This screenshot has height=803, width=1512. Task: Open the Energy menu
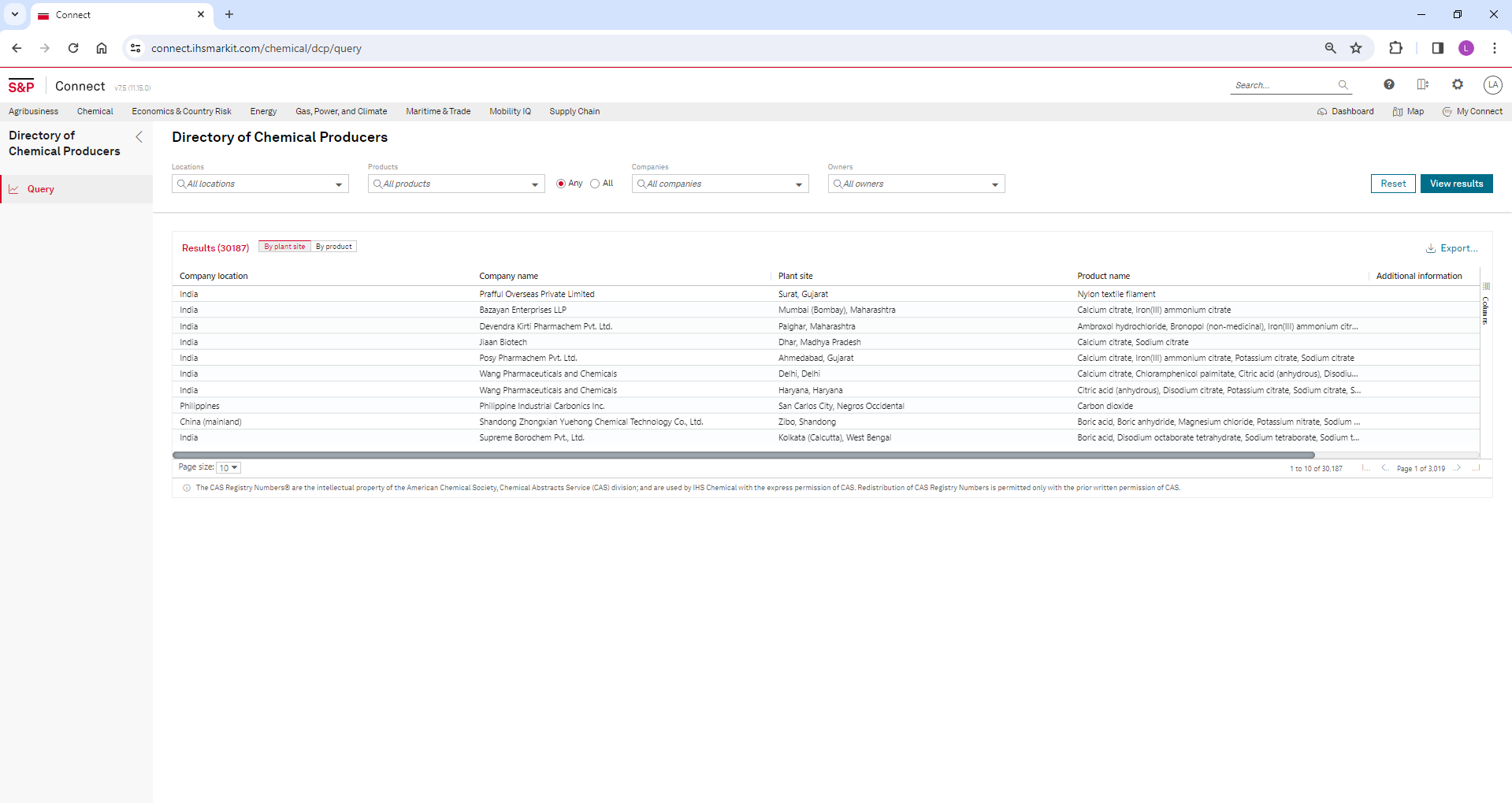point(263,112)
